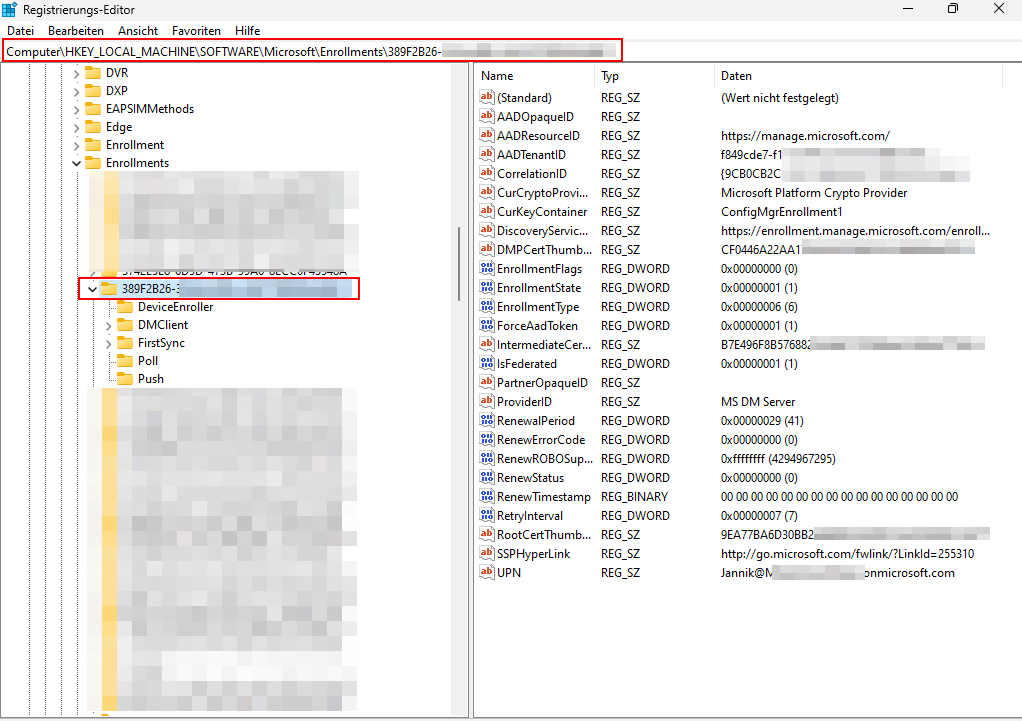1022x721 pixels.
Task: Expand the DMClient subkey
Action: [x=109, y=325]
